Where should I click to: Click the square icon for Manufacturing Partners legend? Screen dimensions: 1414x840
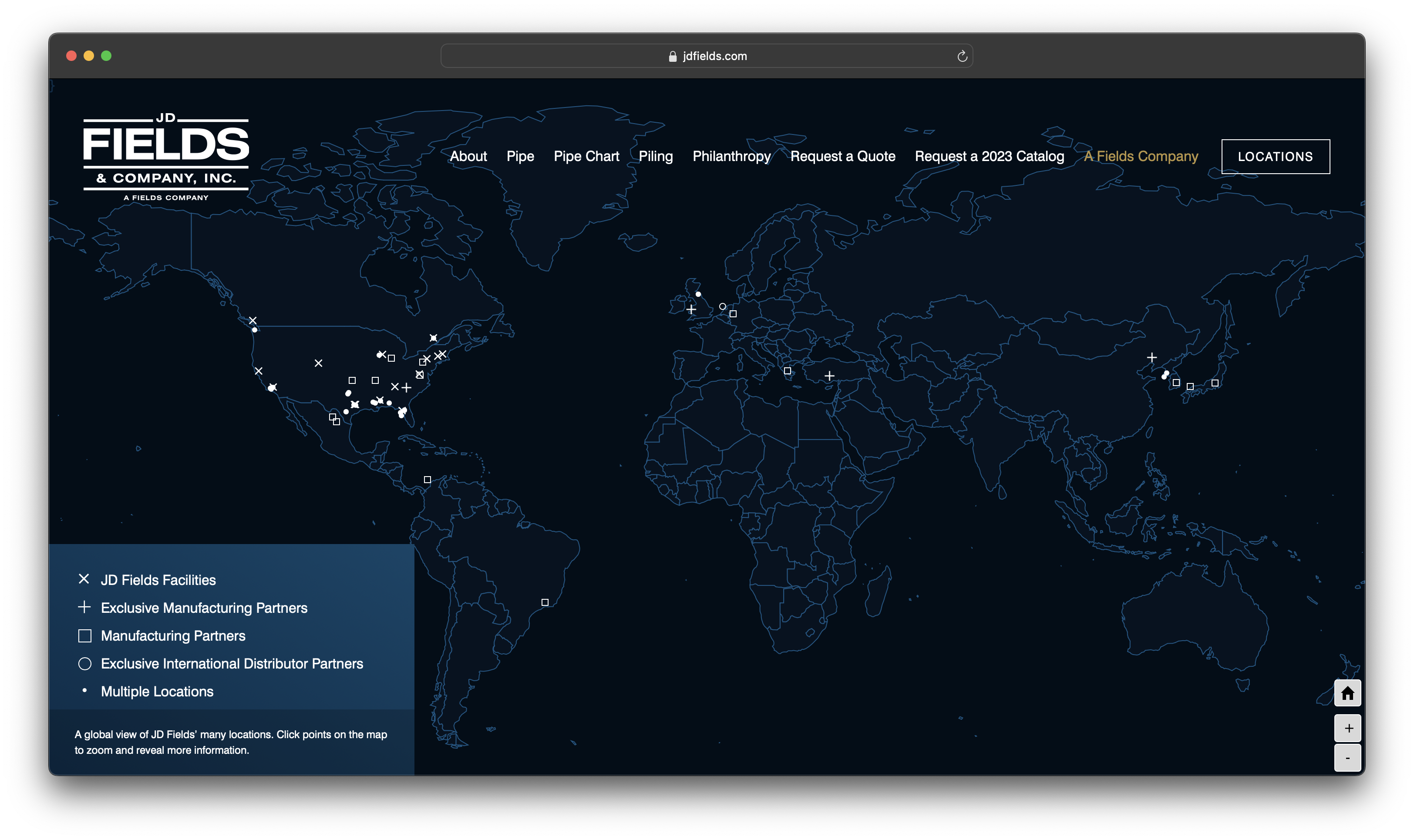click(x=85, y=636)
